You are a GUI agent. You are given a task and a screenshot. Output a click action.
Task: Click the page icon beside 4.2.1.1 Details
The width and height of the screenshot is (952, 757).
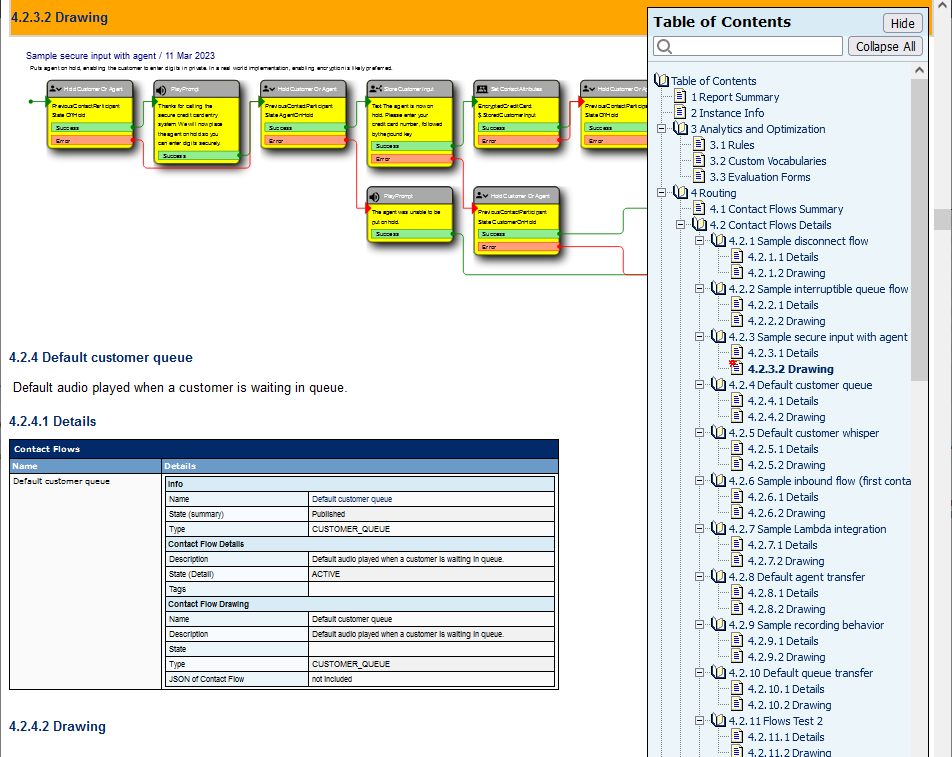737,256
